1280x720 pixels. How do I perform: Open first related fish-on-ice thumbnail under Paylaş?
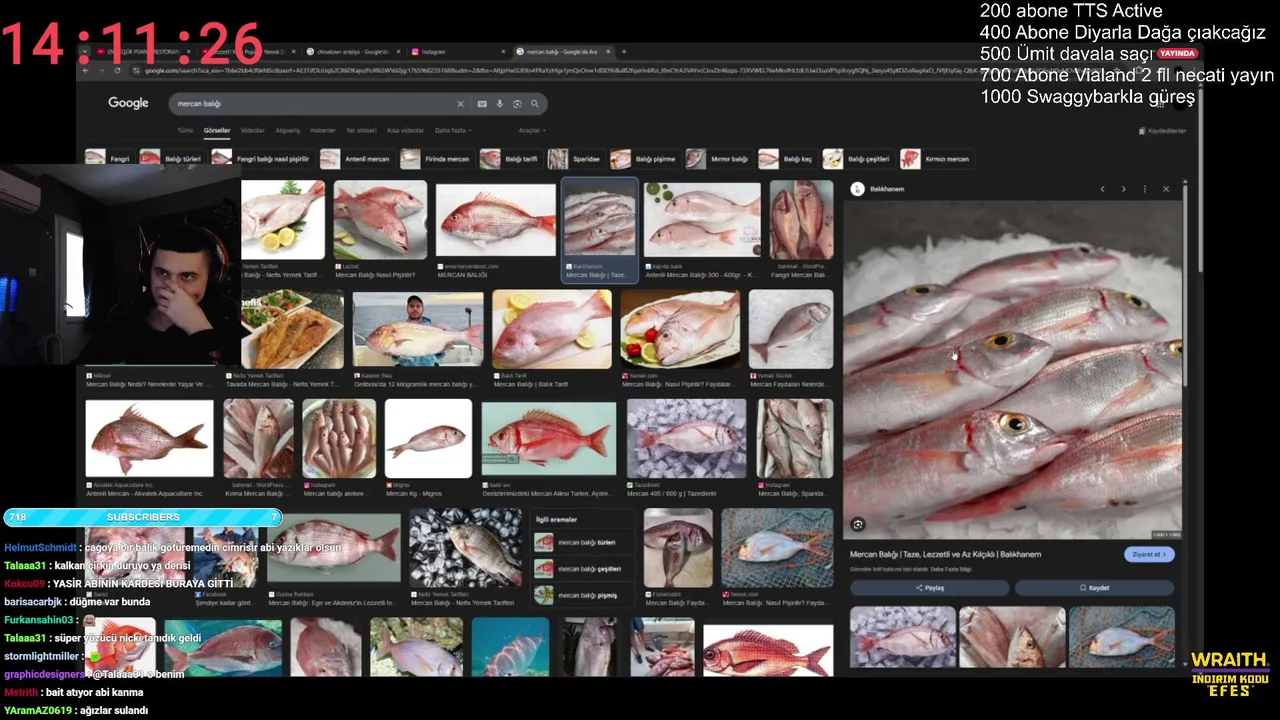pyautogui.click(x=902, y=637)
